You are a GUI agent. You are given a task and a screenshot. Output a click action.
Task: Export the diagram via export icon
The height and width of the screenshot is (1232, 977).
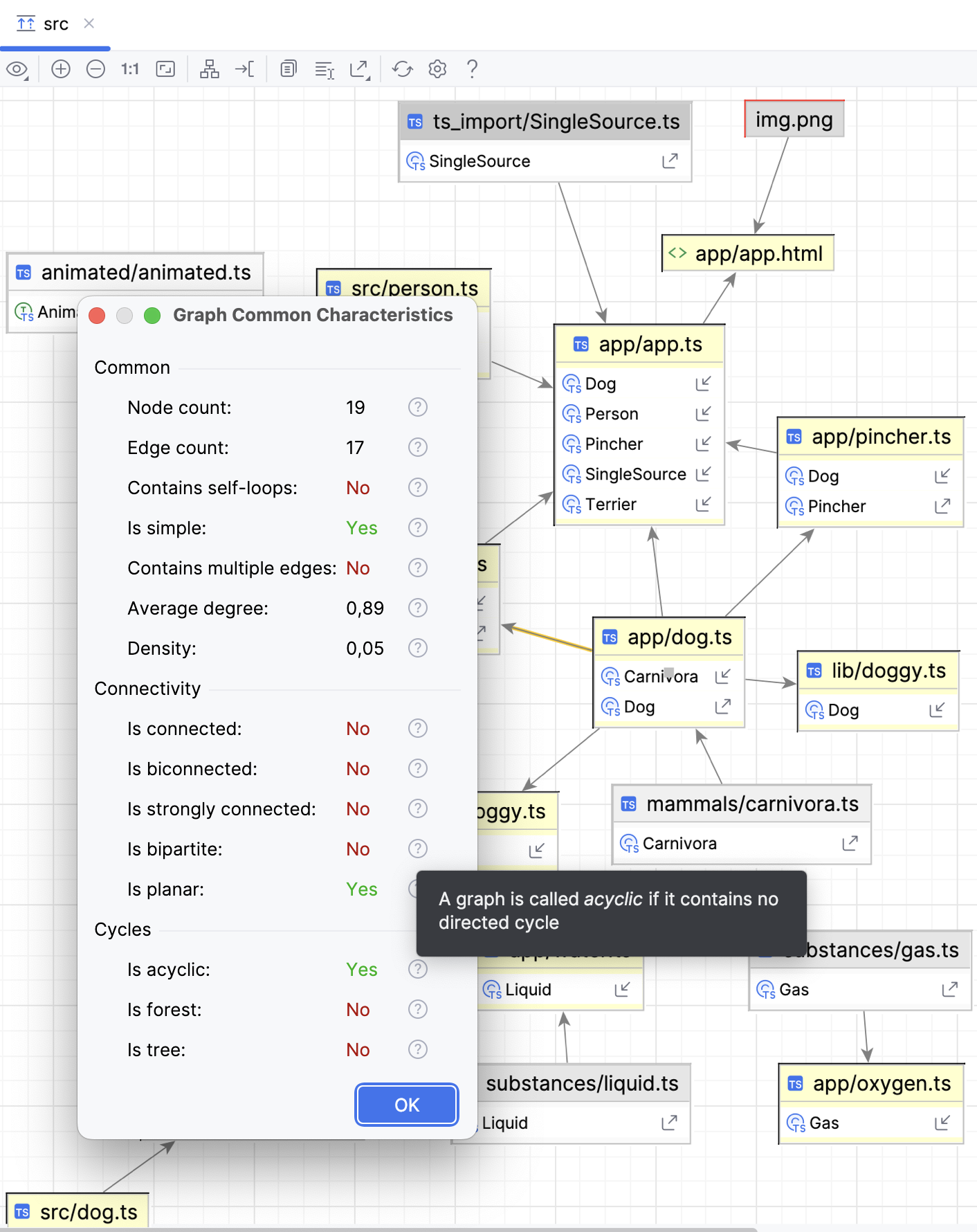point(360,69)
